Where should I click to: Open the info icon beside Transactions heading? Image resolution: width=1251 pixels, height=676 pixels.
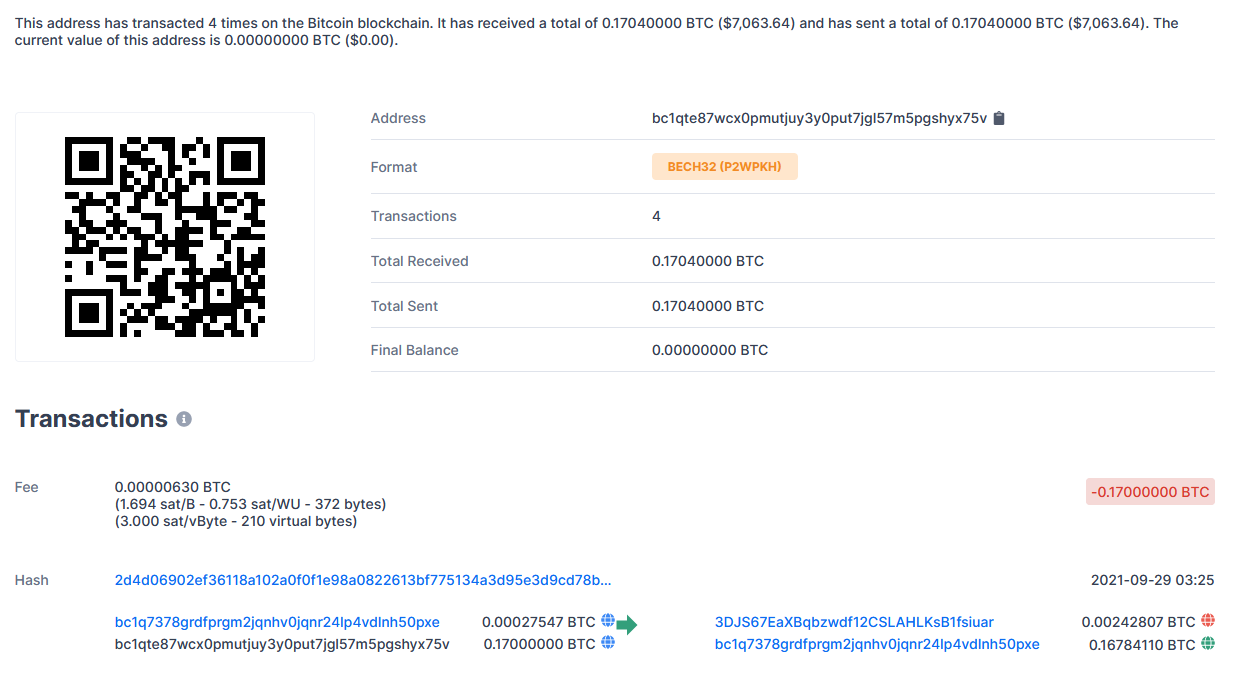click(x=184, y=419)
